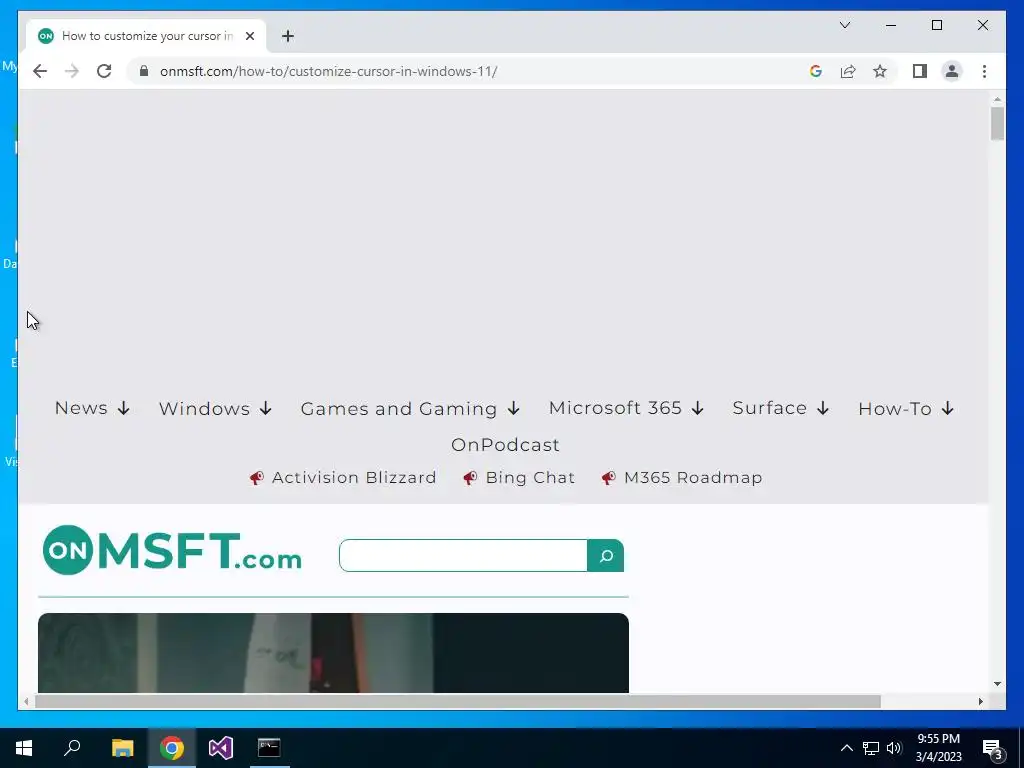Go back with the Chrome back arrow
The image size is (1024, 768).
[x=40, y=71]
